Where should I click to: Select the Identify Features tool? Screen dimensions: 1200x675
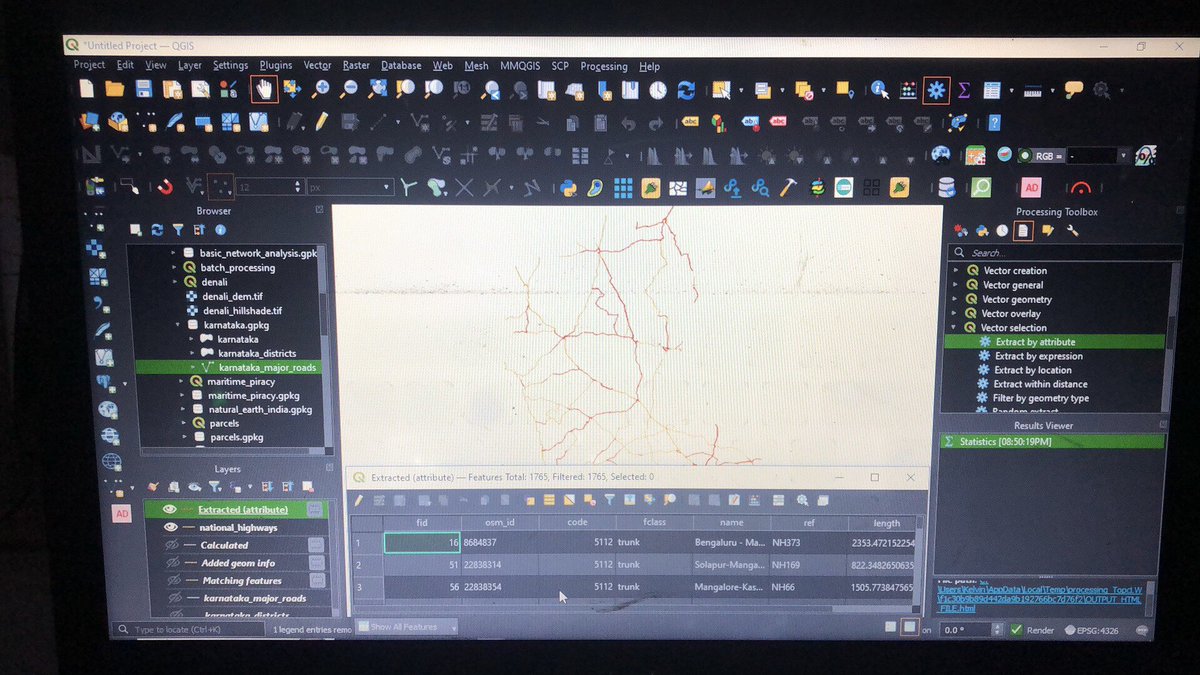(879, 90)
